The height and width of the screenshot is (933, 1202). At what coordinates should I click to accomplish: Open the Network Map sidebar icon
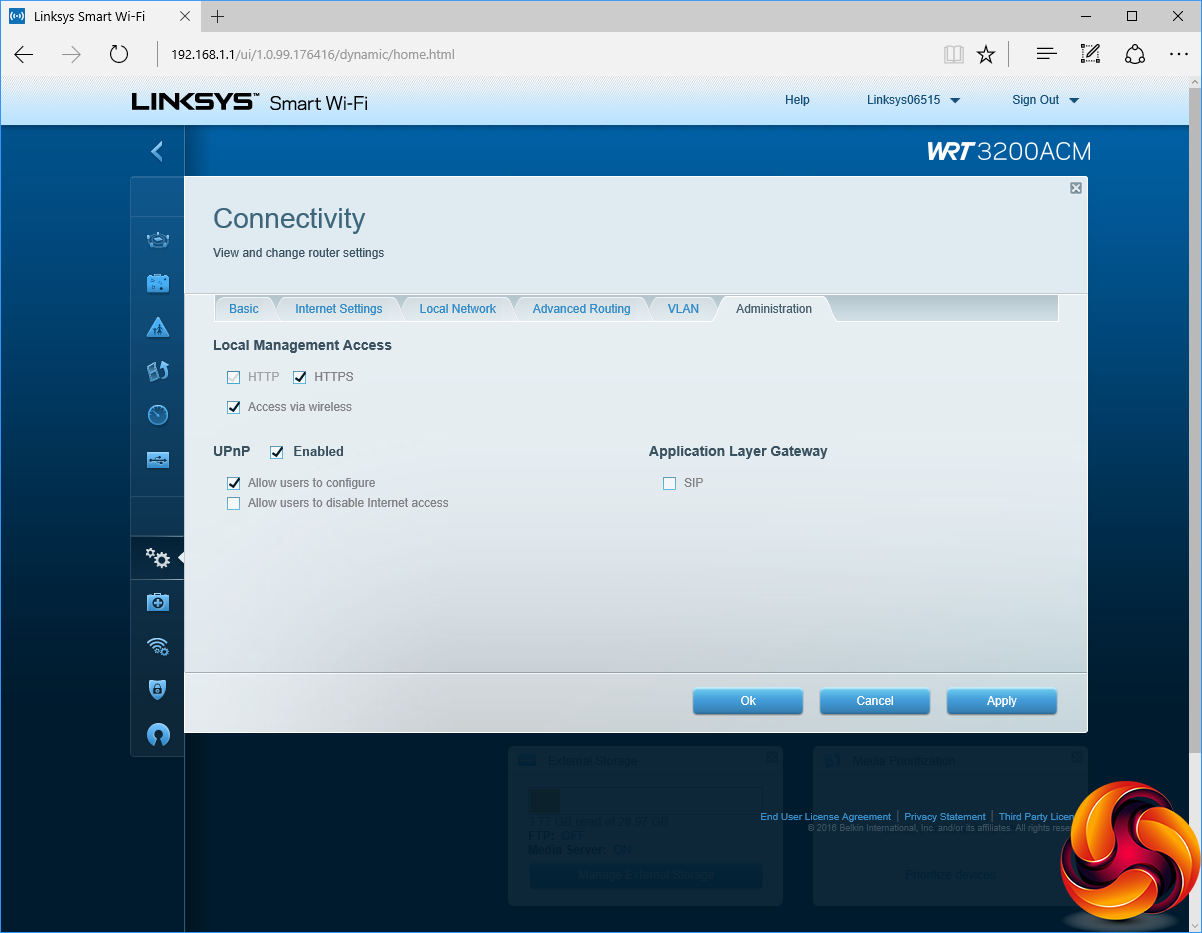point(158,239)
